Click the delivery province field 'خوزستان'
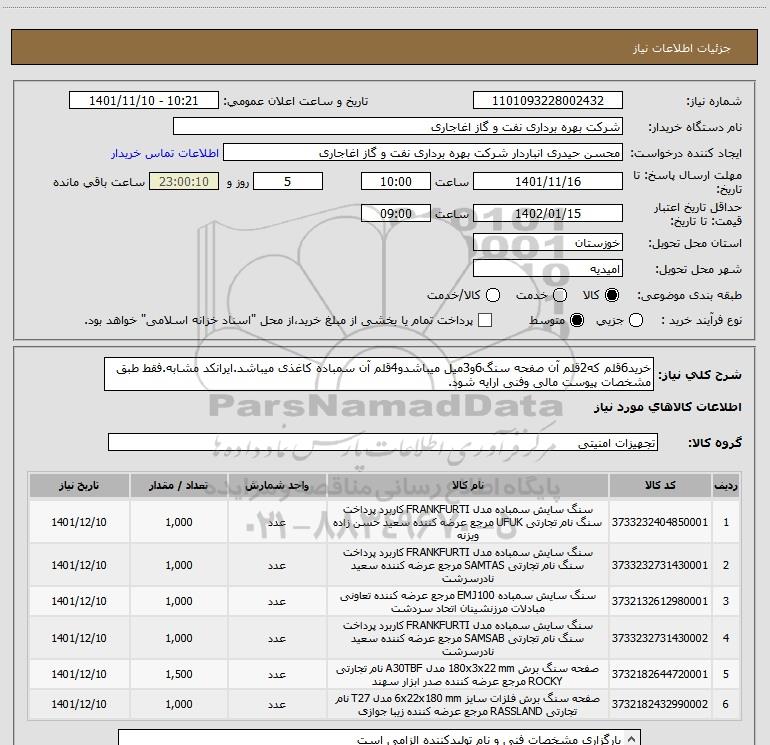Viewport: 770px width, 745px height. 548,243
